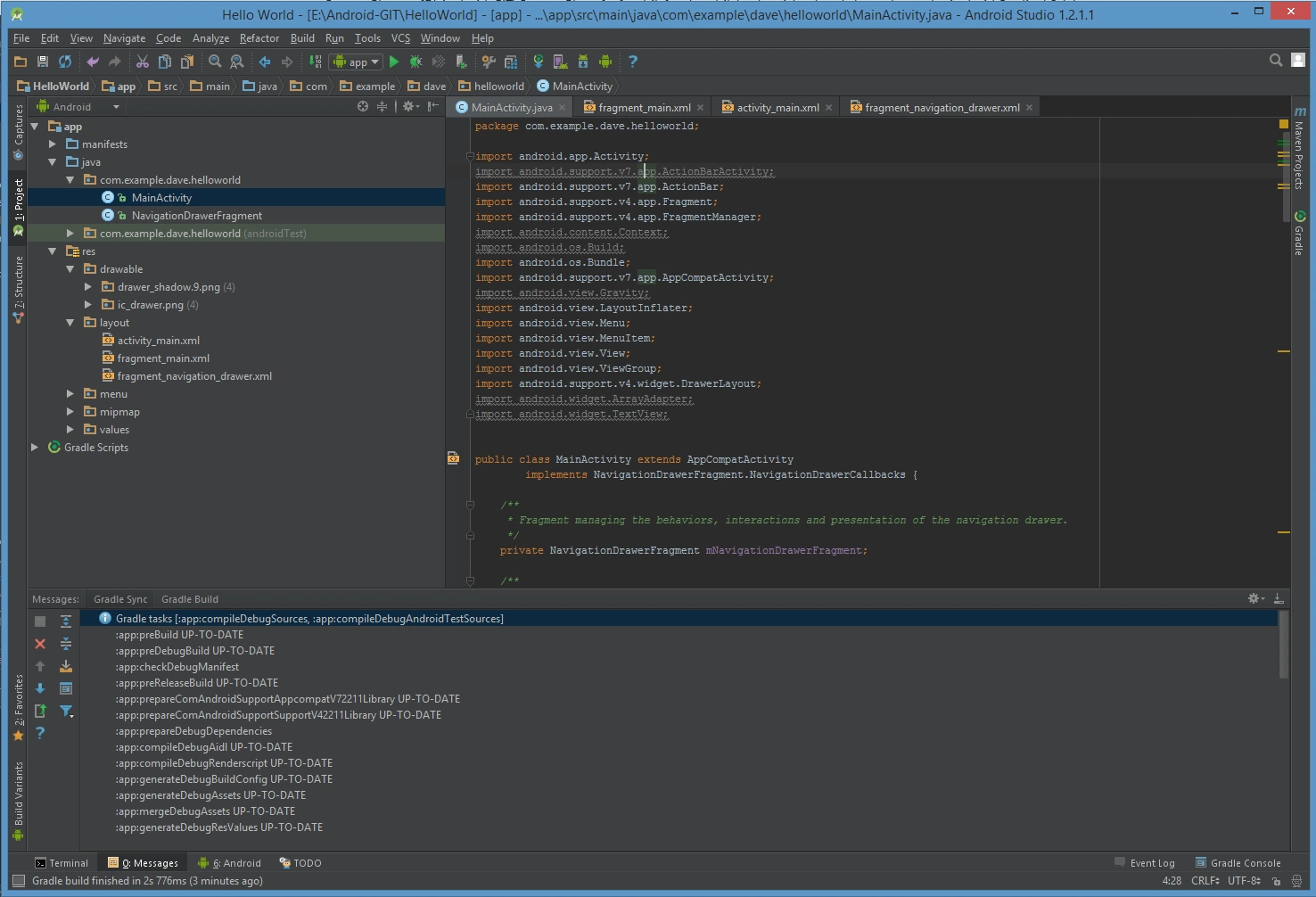Open the Terminal tool window
1316x897 pixels.
(62, 862)
